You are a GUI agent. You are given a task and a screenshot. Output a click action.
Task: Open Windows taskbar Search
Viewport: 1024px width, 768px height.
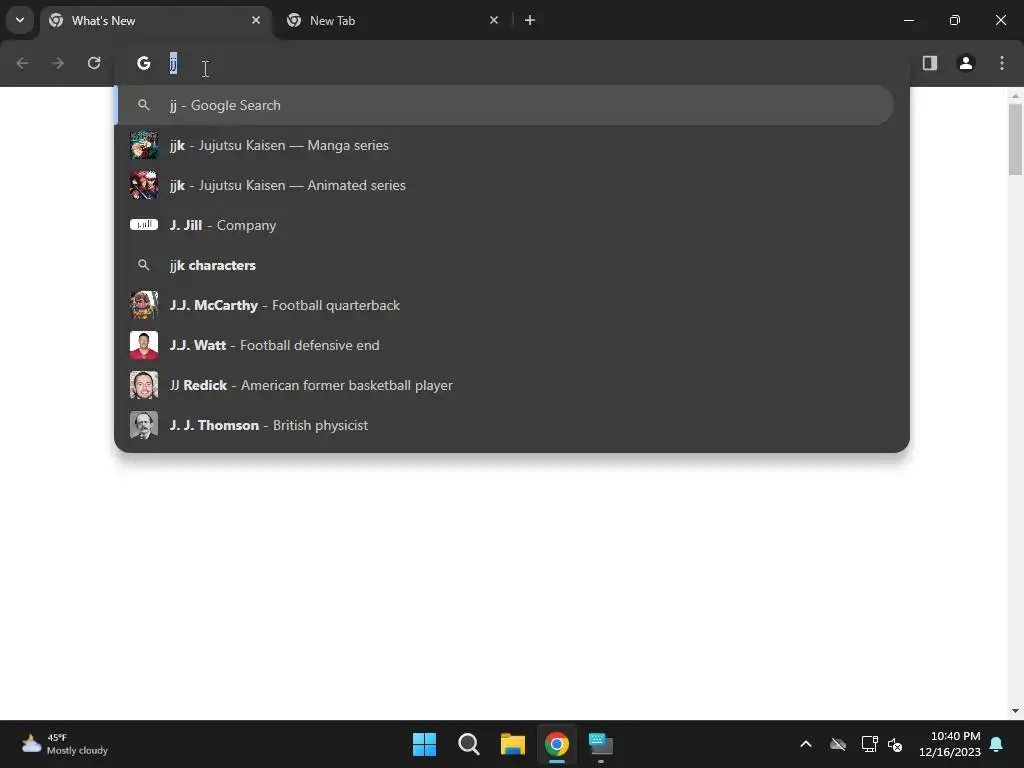click(468, 744)
